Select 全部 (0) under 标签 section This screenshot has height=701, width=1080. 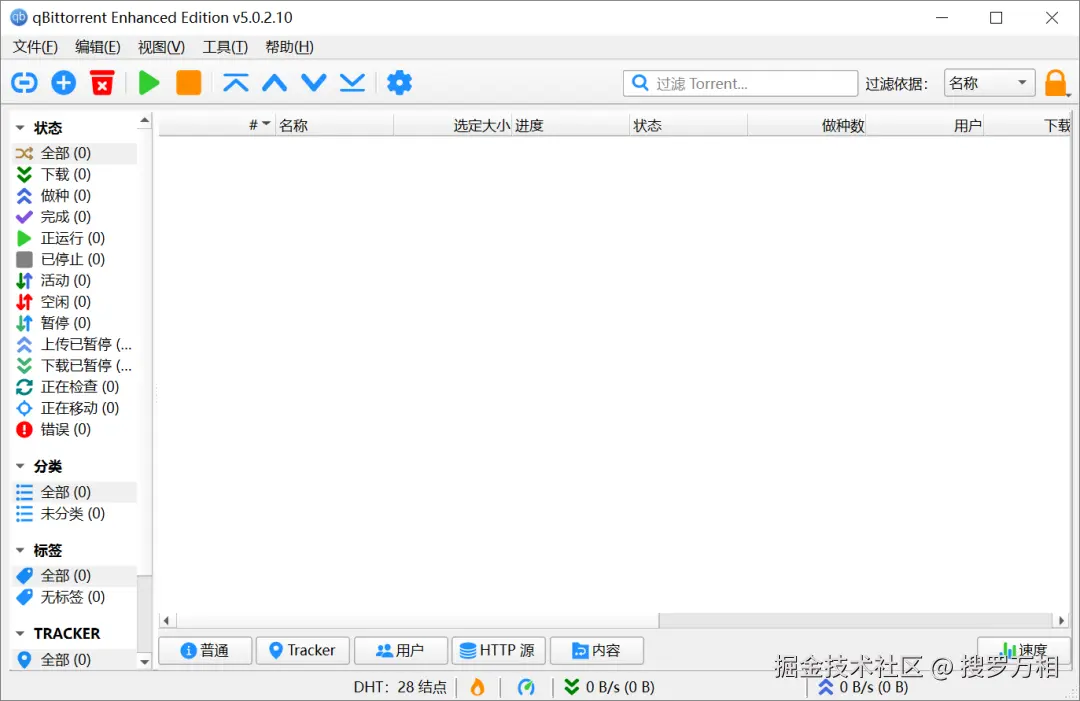pos(75,576)
